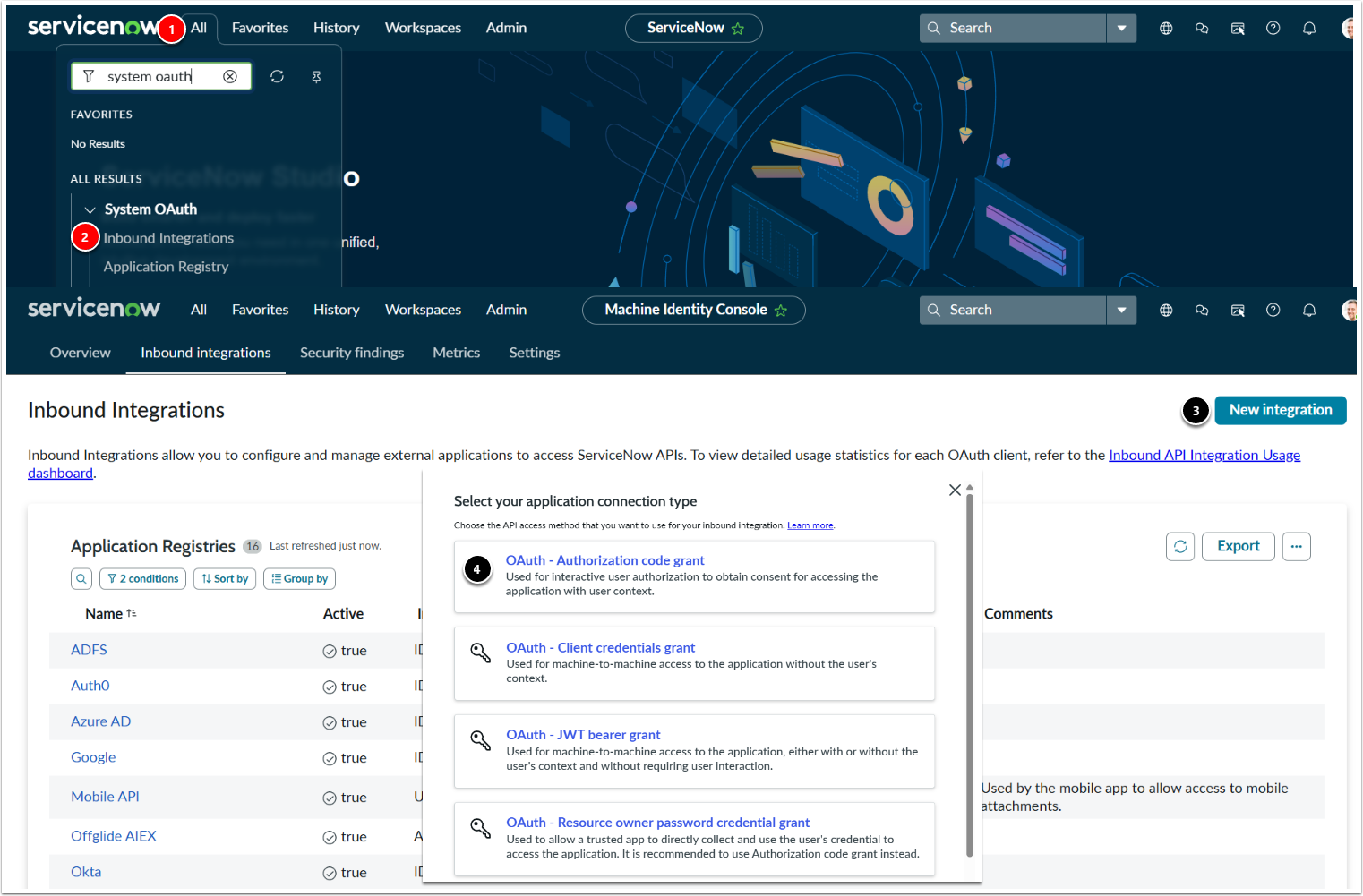Viewport: 1363px width, 896px height.
Task: Click the Application Registries search magnifier icon
Action: click(81, 579)
